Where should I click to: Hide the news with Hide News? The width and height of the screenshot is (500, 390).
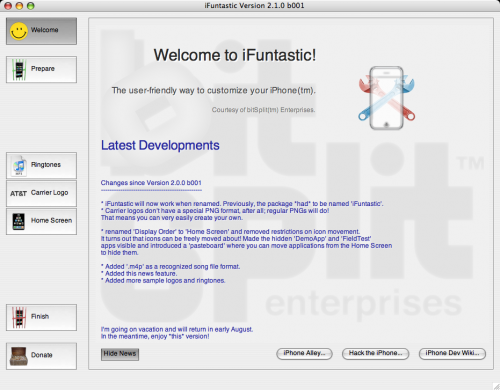tap(120, 354)
